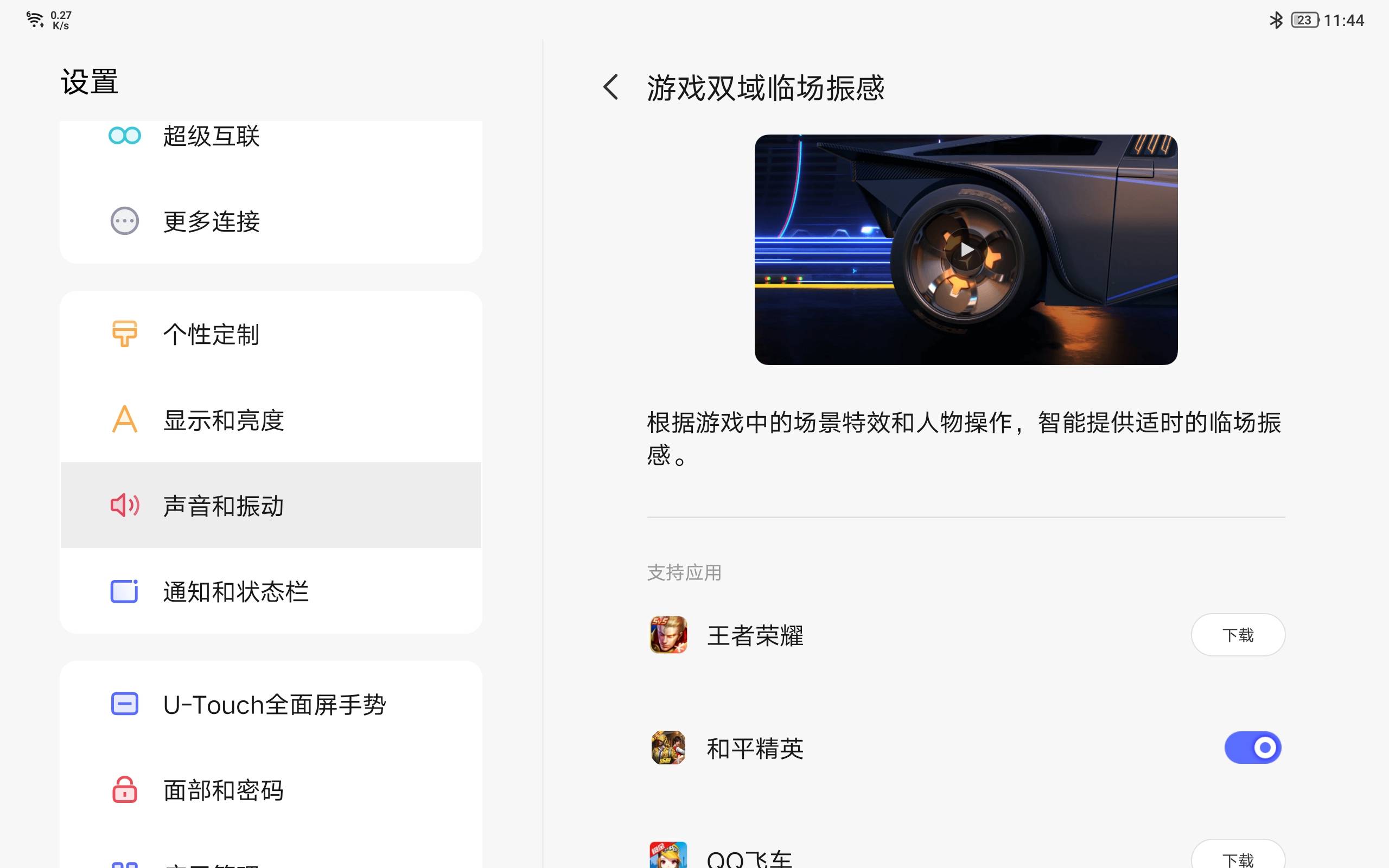Tap the 王者荣耀 app icon
Image resolution: width=1389 pixels, height=868 pixels.
668,635
